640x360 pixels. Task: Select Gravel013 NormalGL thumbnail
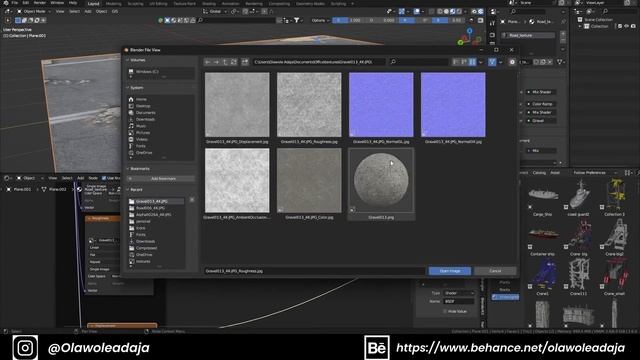381,105
